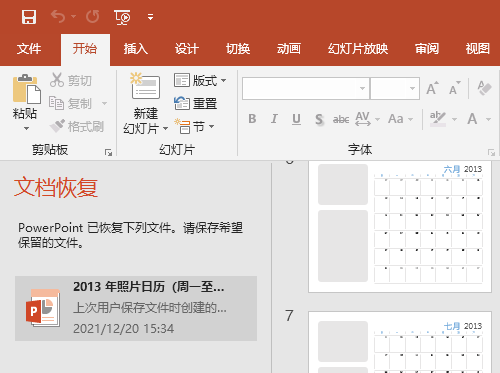The width and height of the screenshot is (500, 373).
Task: Click the timestamp 2021/12/20 15:34
Action: pos(124,329)
